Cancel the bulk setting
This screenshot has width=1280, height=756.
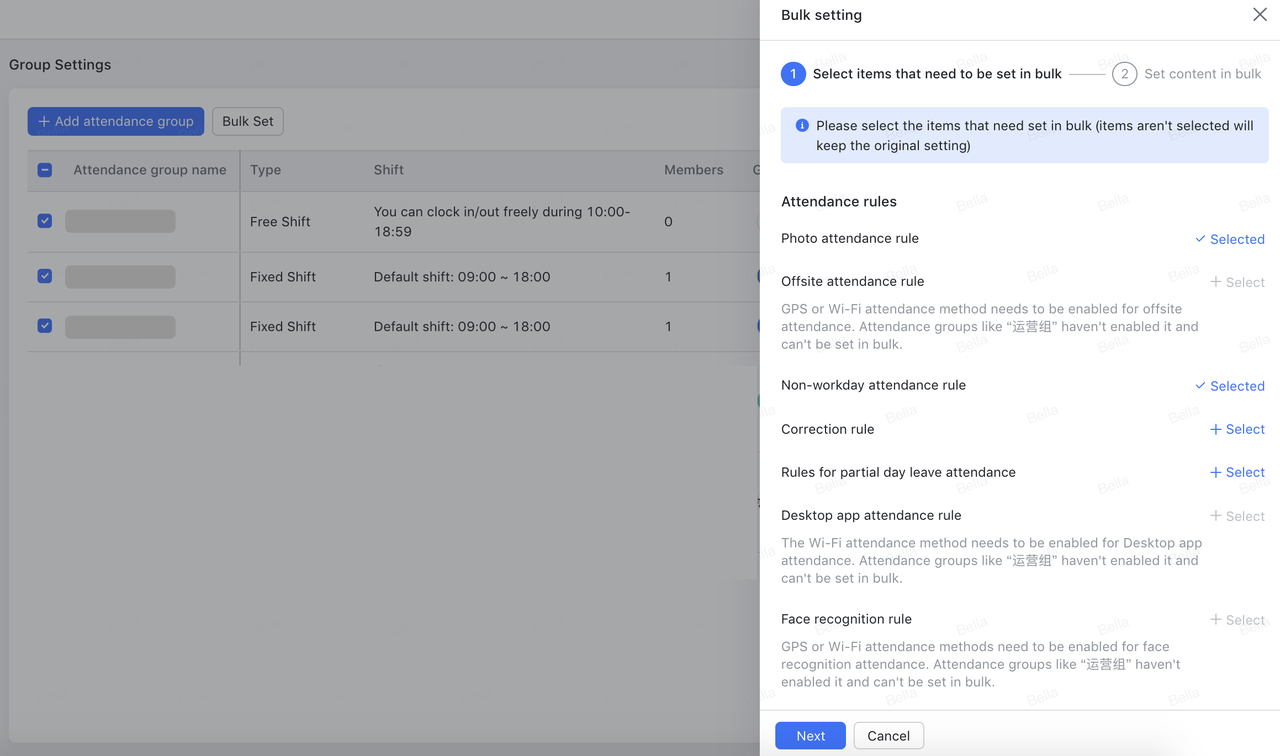coord(888,736)
